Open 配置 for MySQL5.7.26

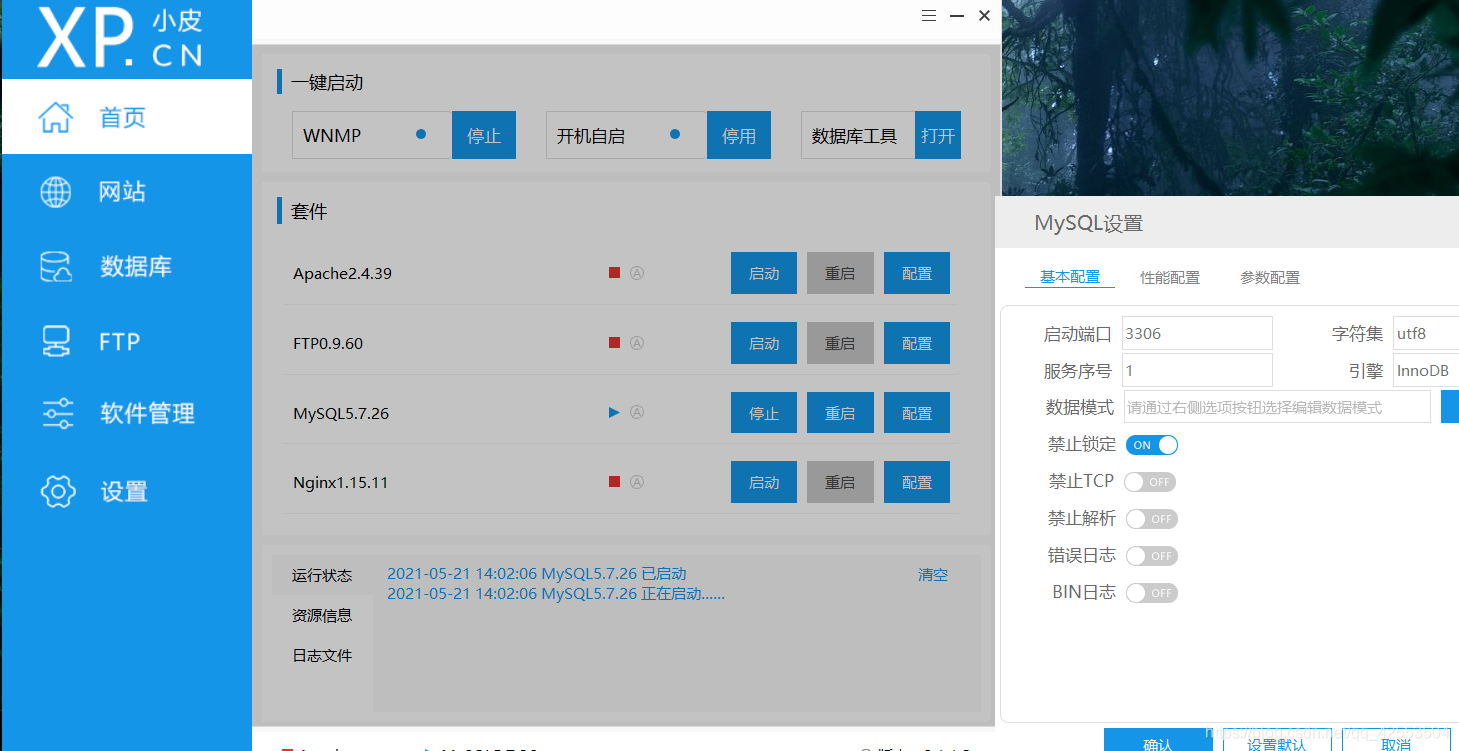tap(917, 413)
